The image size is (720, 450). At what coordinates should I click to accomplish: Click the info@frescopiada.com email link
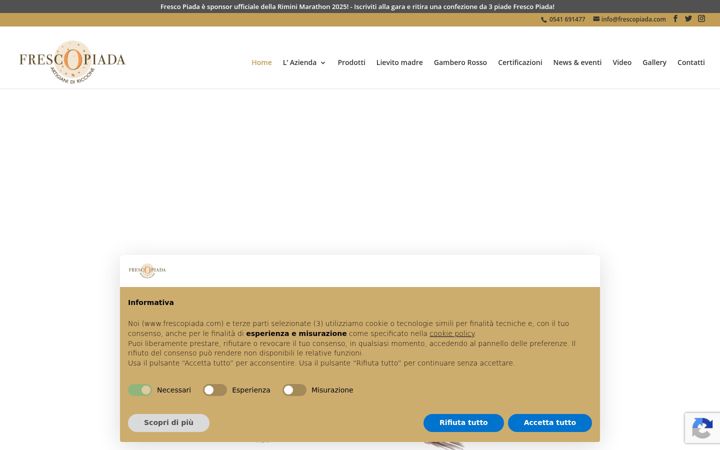point(629,19)
